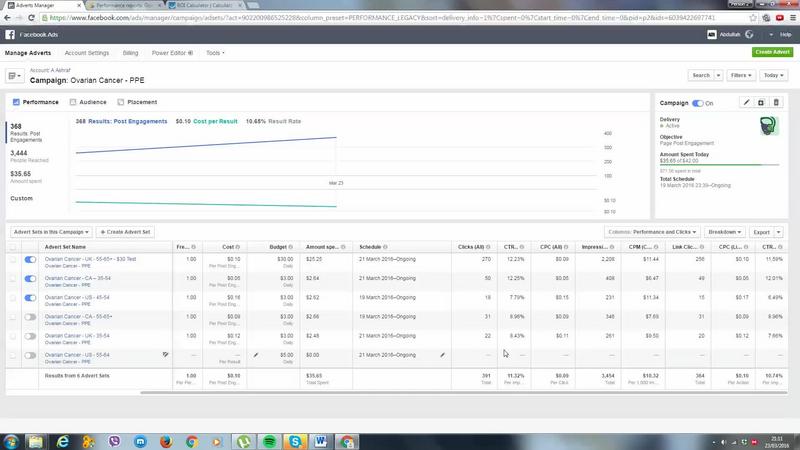The image size is (800, 450).
Task: Click the duplicate campaign icon
Action: (x=761, y=103)
